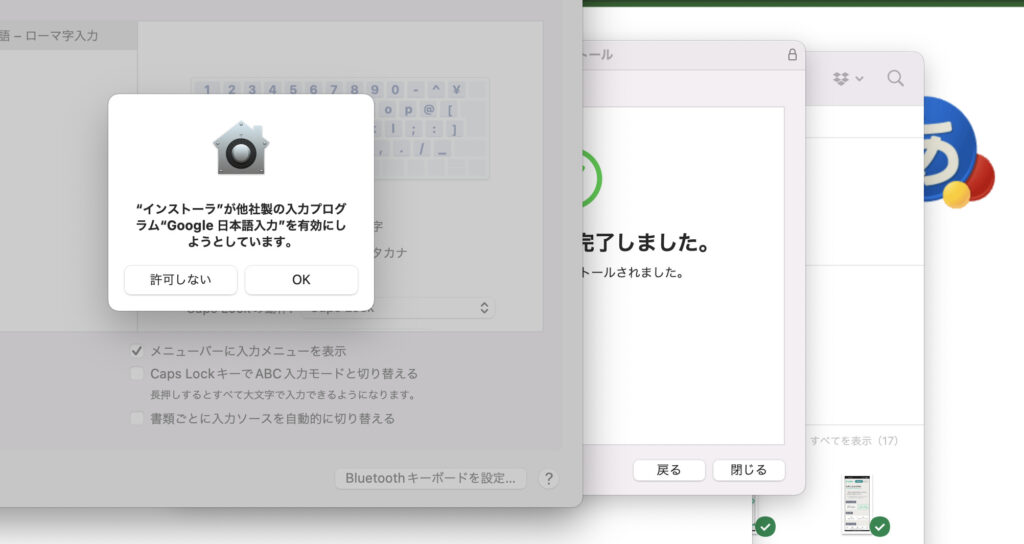
Task: Open the Caps Lock action dropdown
Action: click(398, 308)
